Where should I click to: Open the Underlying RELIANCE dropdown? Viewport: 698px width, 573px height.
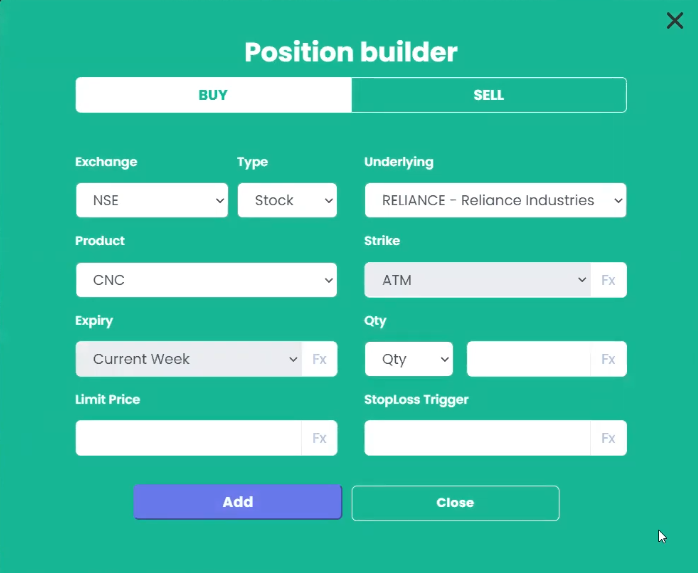pos(495,200)
